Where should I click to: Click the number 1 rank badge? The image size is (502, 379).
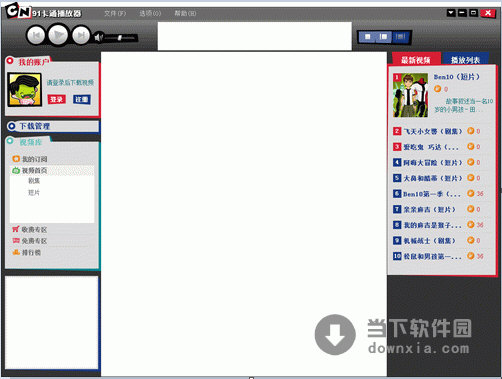[397, 77]
